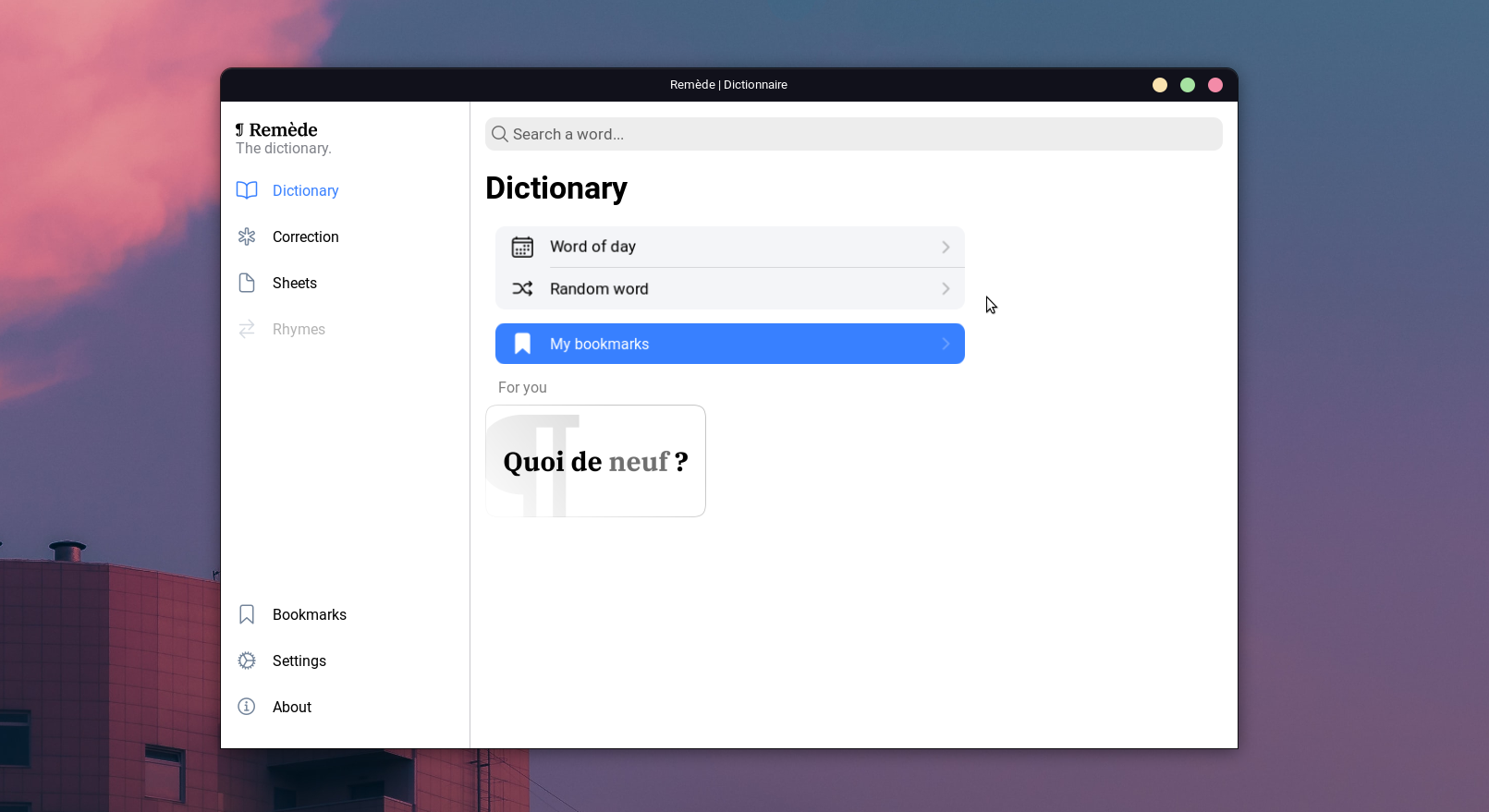Click the green maximize window button

[1188, 85]
